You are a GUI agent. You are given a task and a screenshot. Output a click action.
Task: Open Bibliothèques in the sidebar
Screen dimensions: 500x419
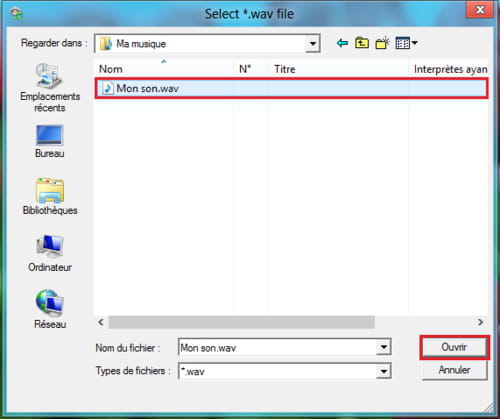coord(50,197)
